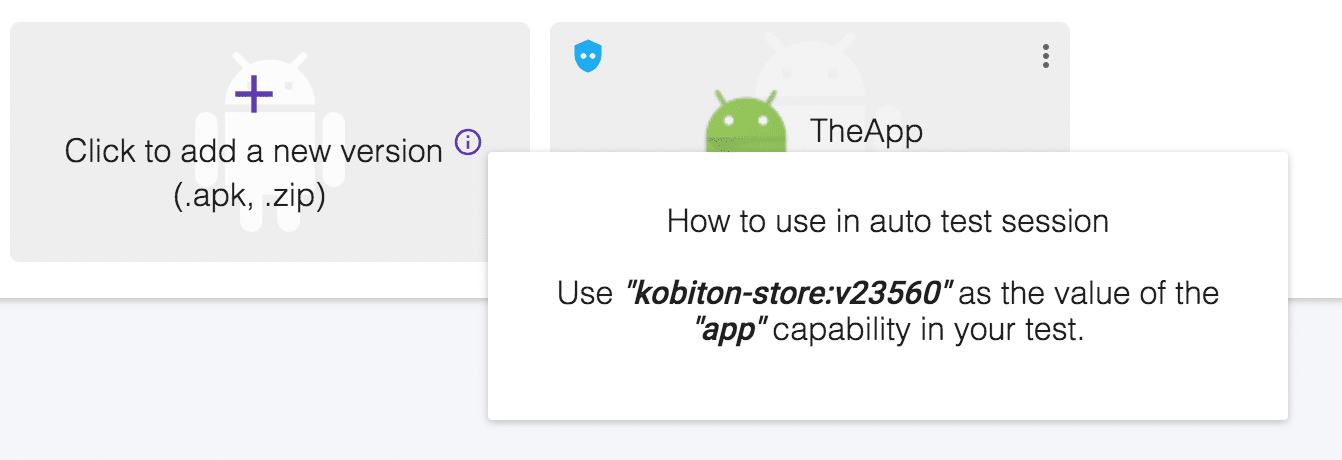Viewport: 1342px width, 460px height.
Task: Click the "capability in your test." text
Action: tap(929, 331)
